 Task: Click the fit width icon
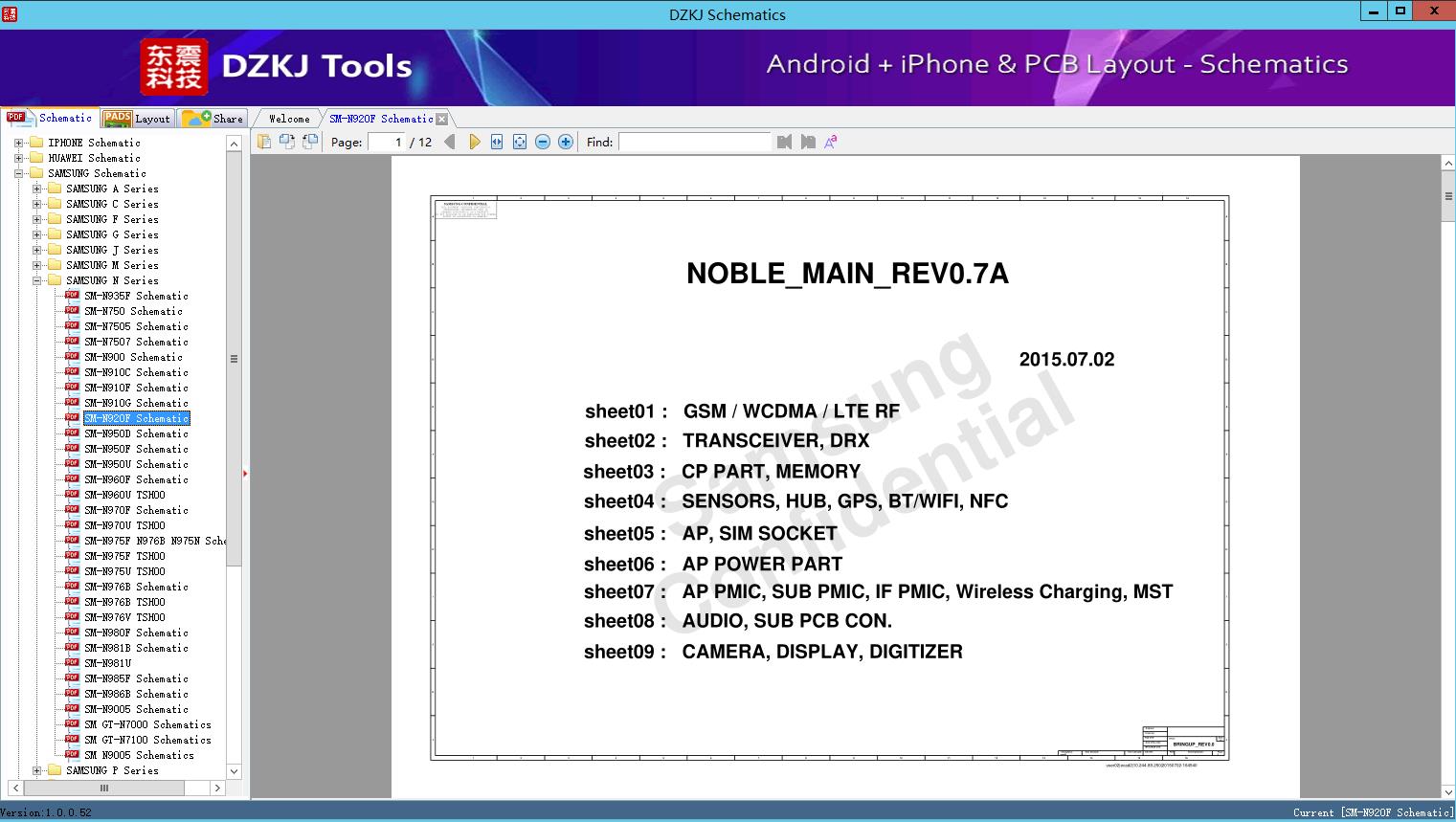click(497, 142)
